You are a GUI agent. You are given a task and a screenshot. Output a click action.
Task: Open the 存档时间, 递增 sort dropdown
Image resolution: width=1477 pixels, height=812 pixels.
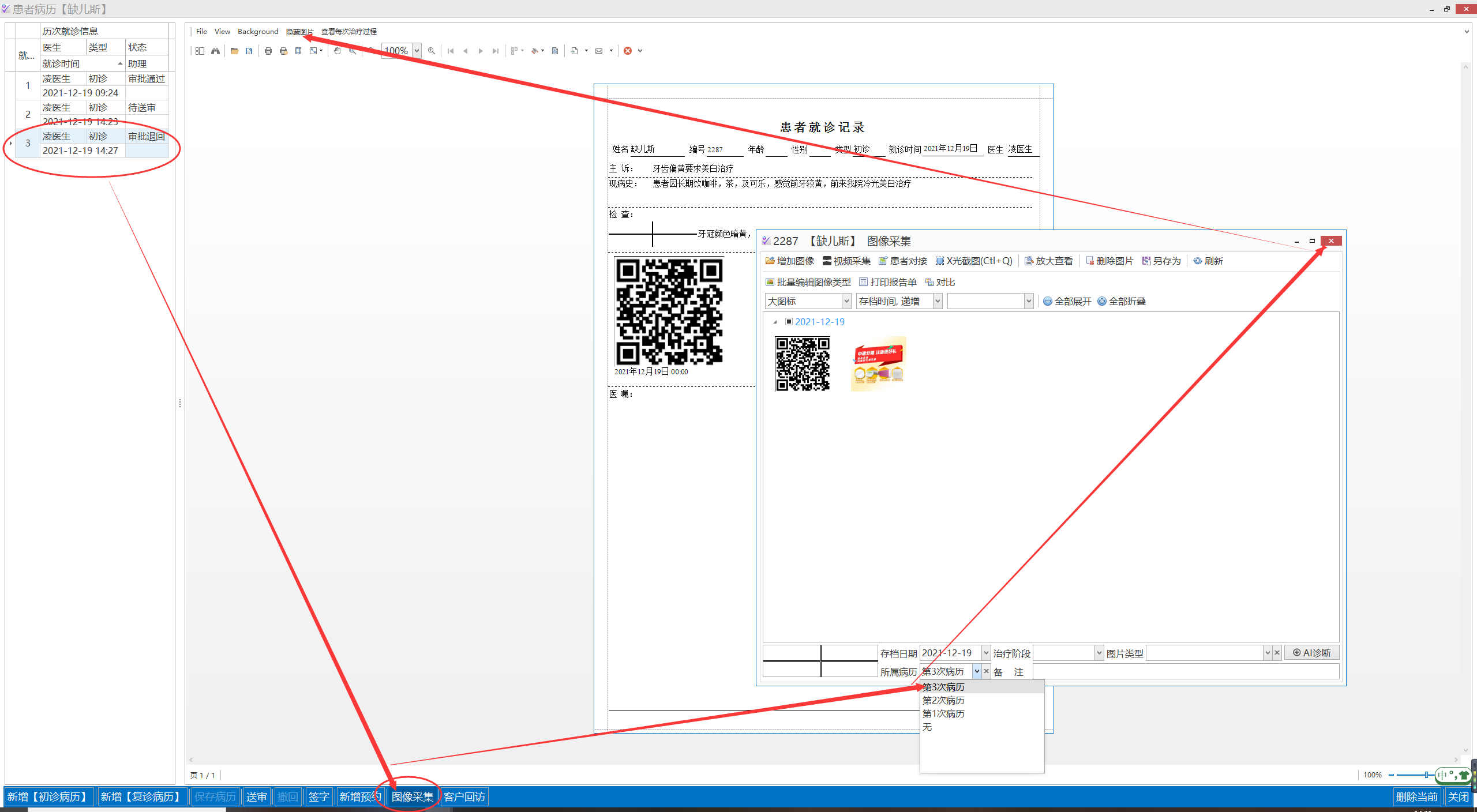938,301
